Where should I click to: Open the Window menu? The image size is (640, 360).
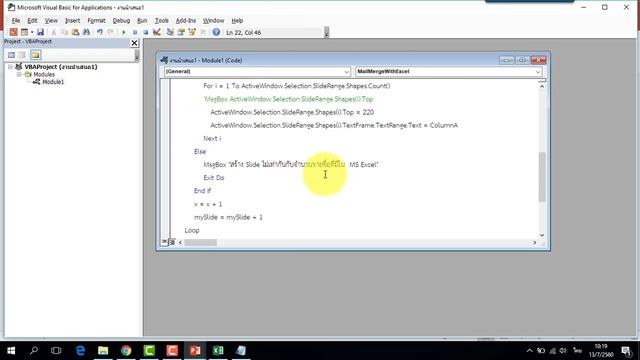click(x=213, y=20)
